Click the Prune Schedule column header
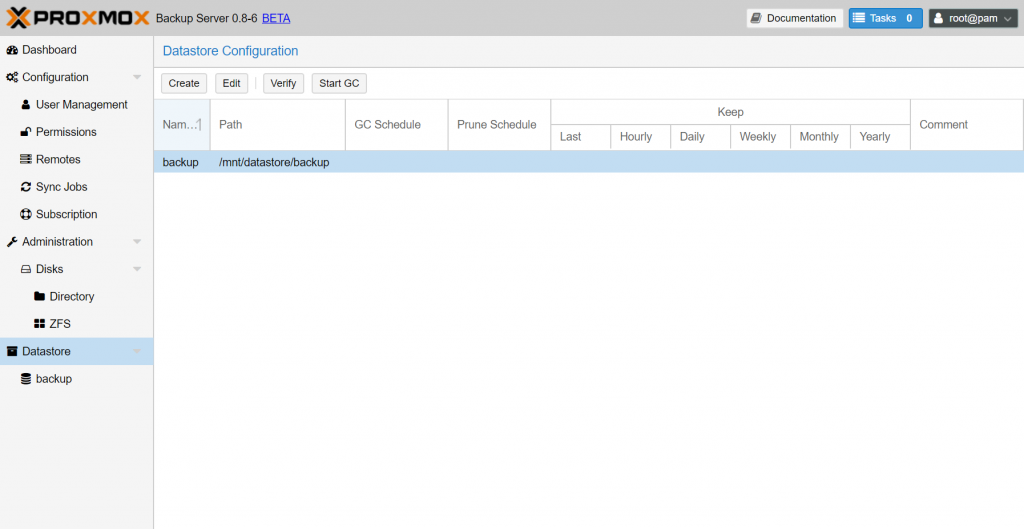 pos(499,125)
